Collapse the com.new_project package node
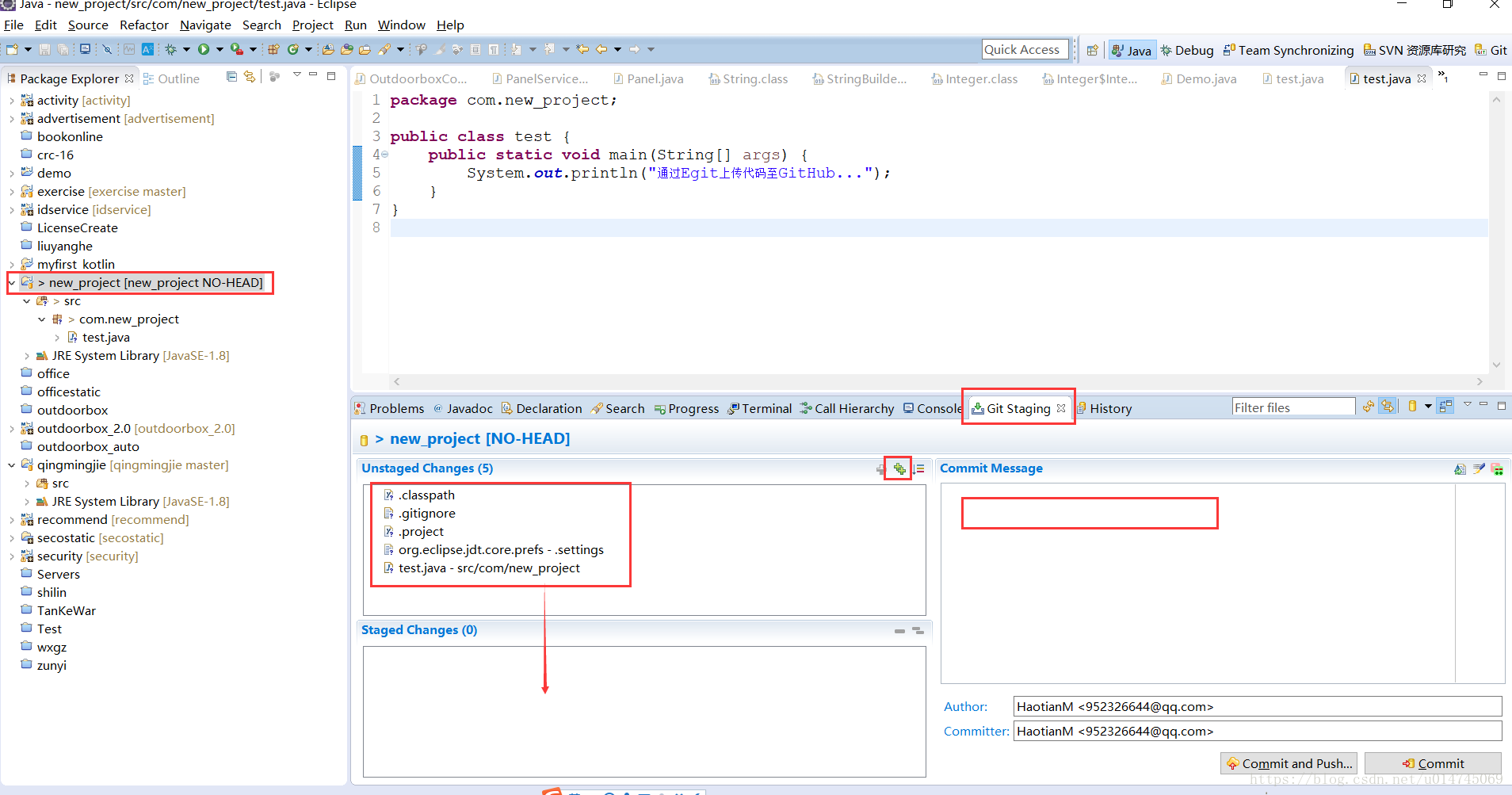The image size is (1512, 795). [x=42, y=319]
